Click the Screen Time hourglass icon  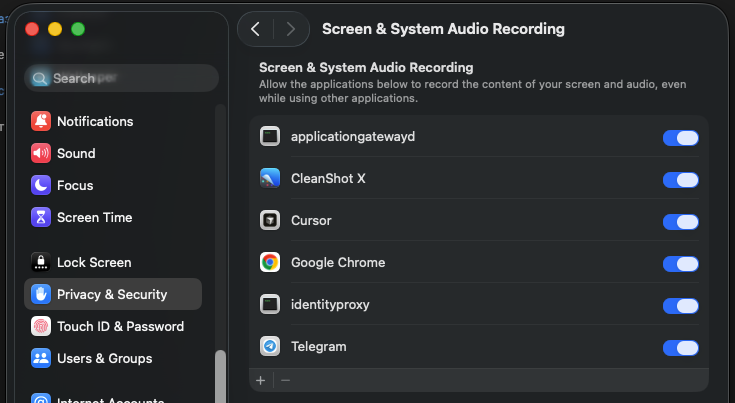tap(41, 217)
